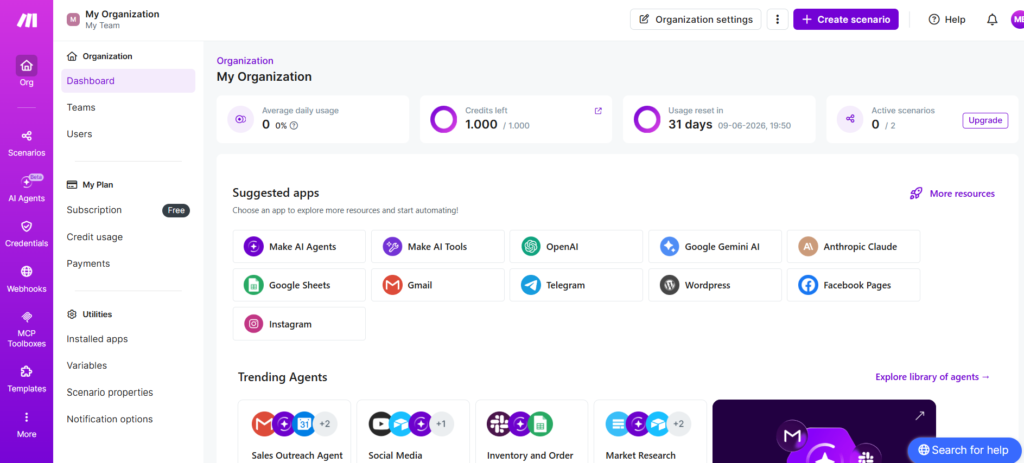Open the Payments page
The width and height of the screenshot is (1024, 463).
click(x=88, y=264)
